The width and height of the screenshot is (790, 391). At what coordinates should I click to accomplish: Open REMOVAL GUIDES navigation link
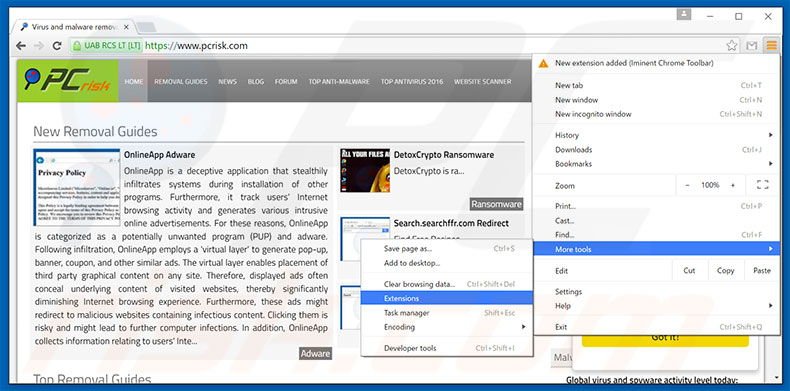[181, 81]
